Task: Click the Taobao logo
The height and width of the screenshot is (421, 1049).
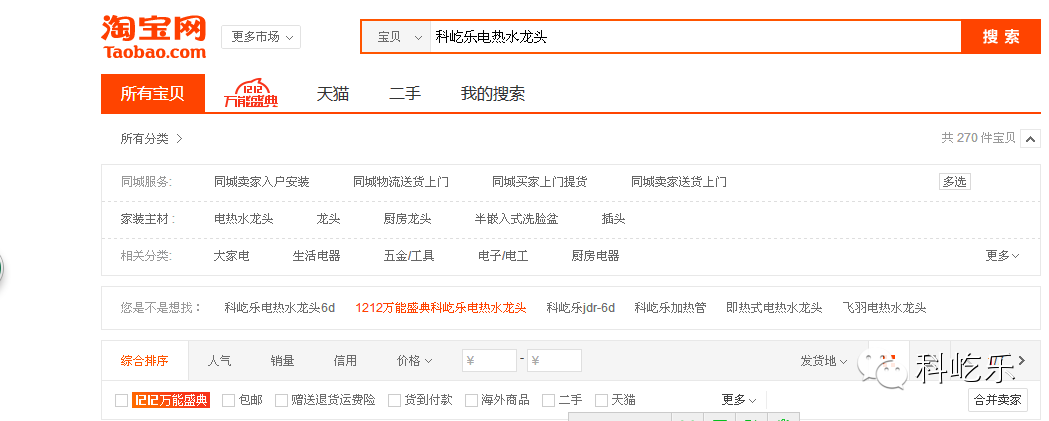Action: (154, 36)
